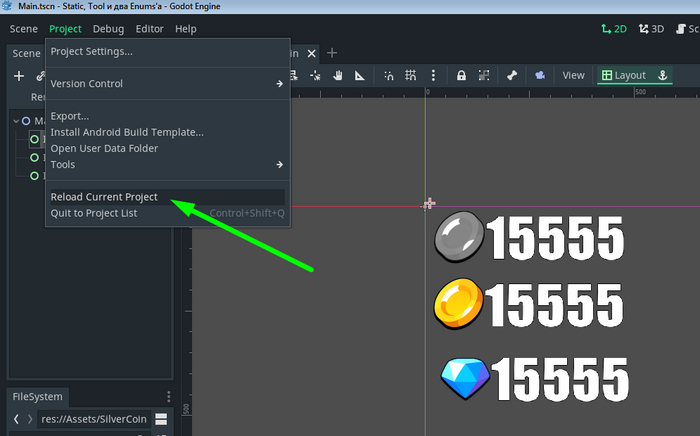700x436 pixels.
Task: Click the group selected nodes icon
Action: (x=484, y=76)
